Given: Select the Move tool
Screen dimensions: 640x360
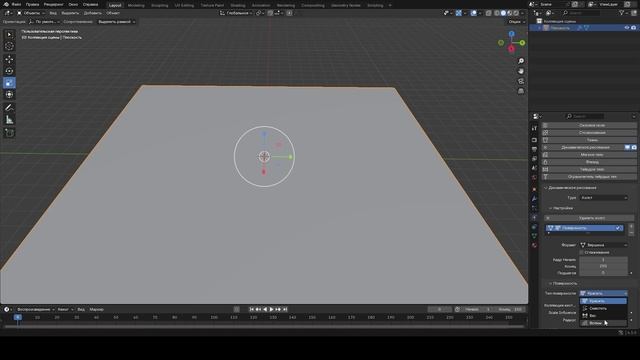Looking at the screenshot, I should [9, 59].
